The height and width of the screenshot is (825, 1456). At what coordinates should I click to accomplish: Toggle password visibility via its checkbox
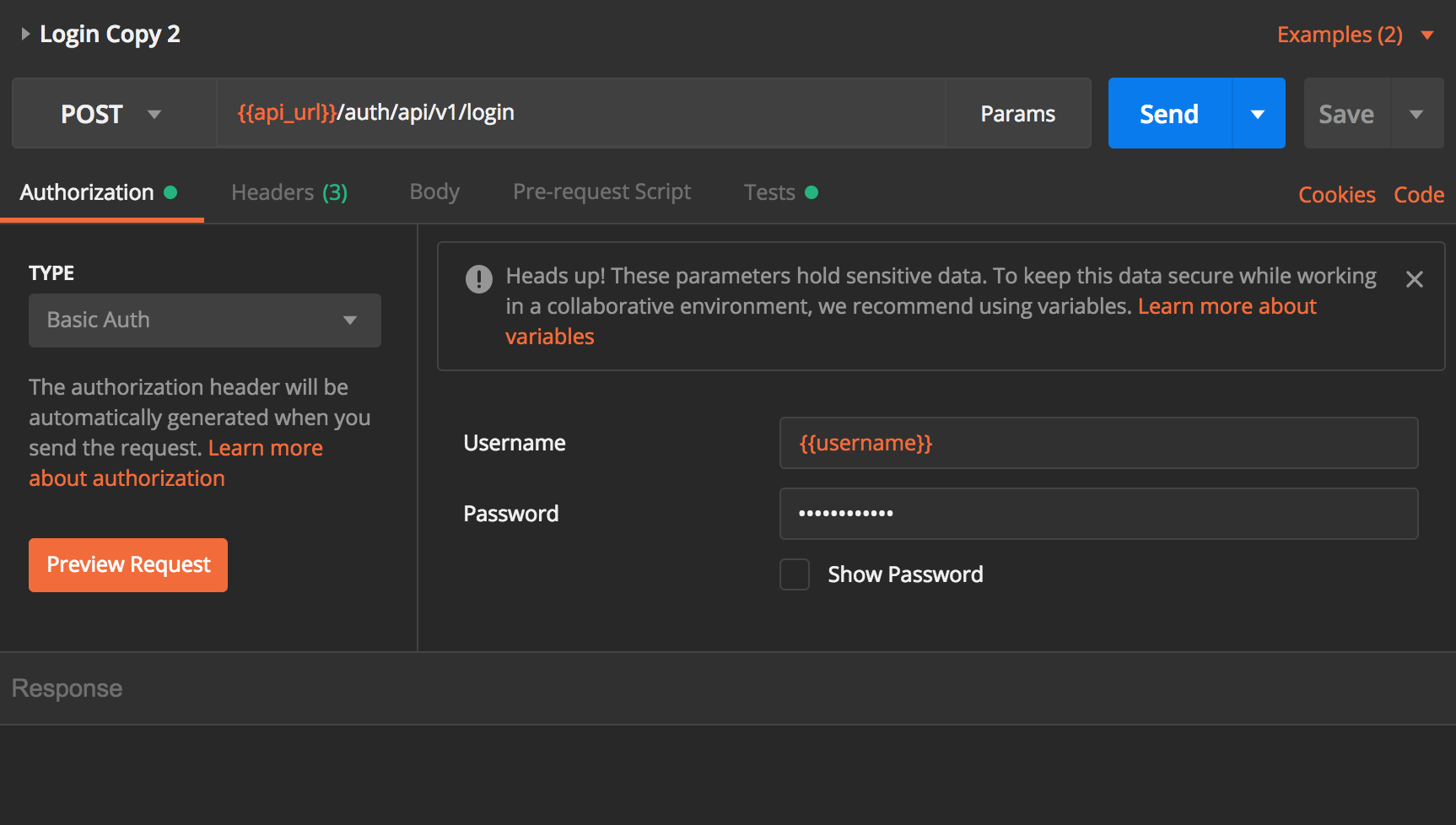(x=794, y=574)
